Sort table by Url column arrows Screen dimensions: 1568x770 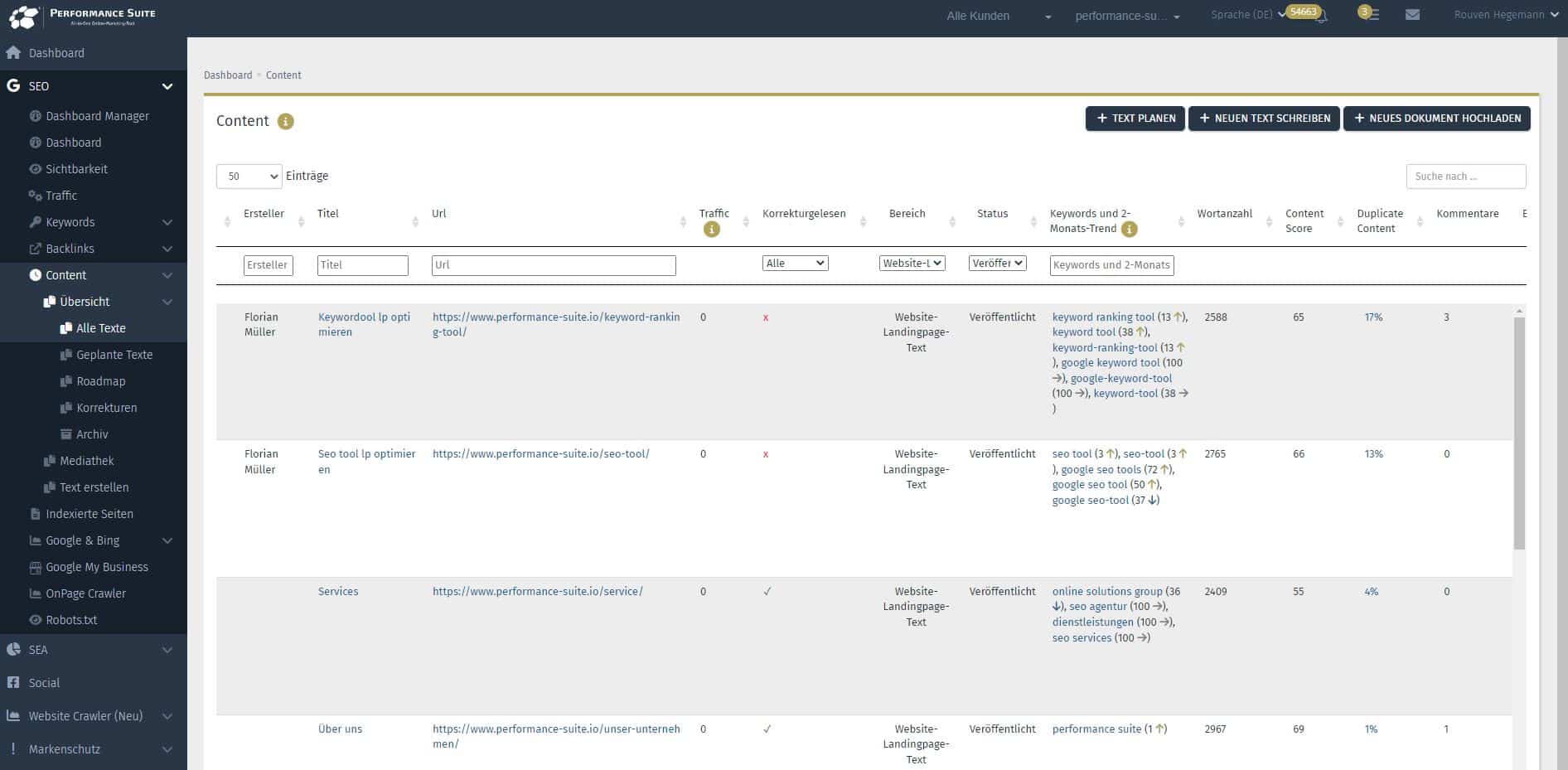[x=683, y=221]
